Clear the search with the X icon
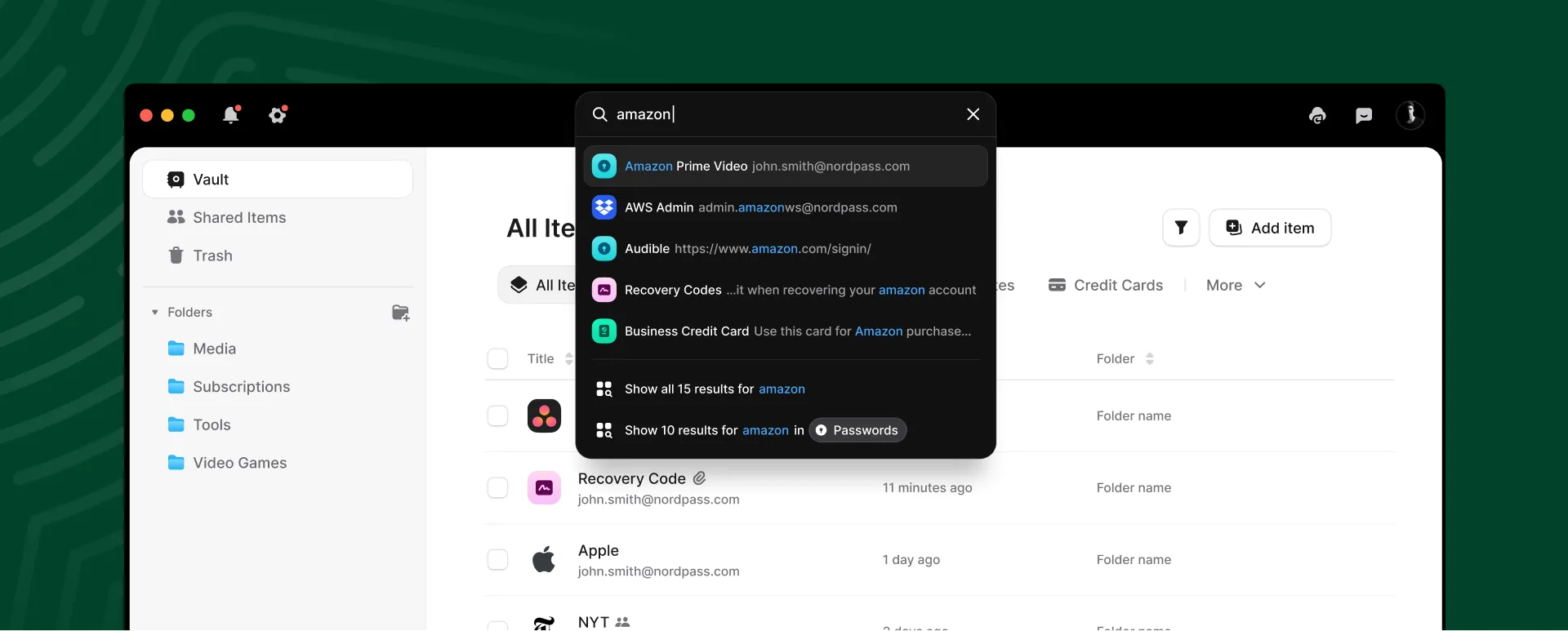Screen dimensions: 1568x631 click(973, 114)
